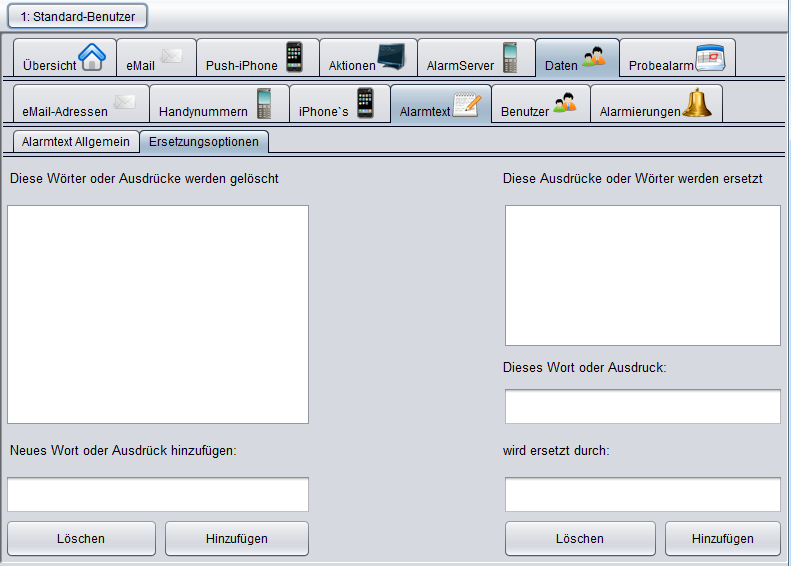Click the iPhone icon on Push-iPhone tab
The height and width of the screenshot is (566, 791).
pos(294,57)
